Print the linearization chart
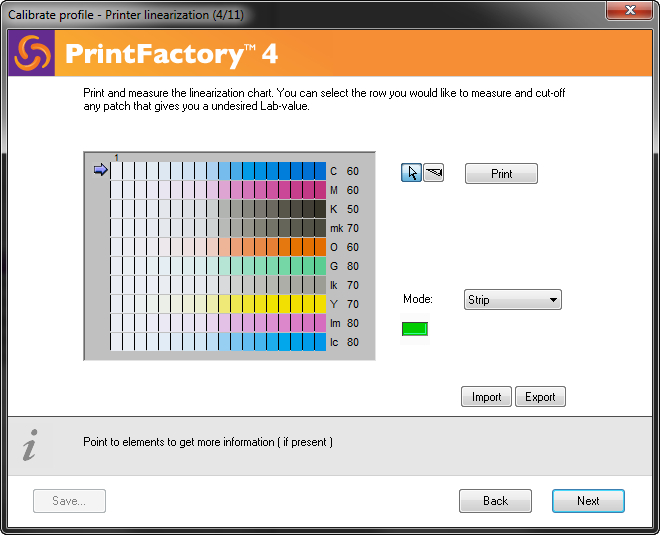This screenshot has height=535, width=660. (x=501, y=174)
